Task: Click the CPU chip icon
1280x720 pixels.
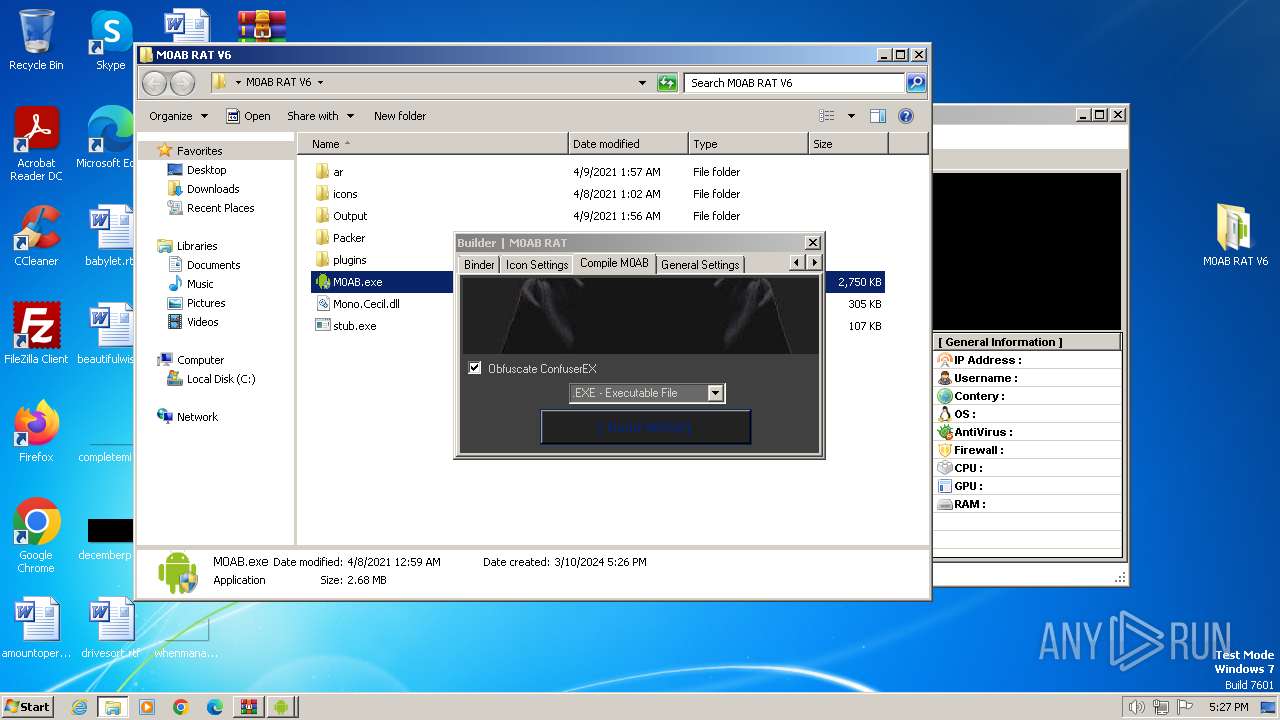Action: 945,468
